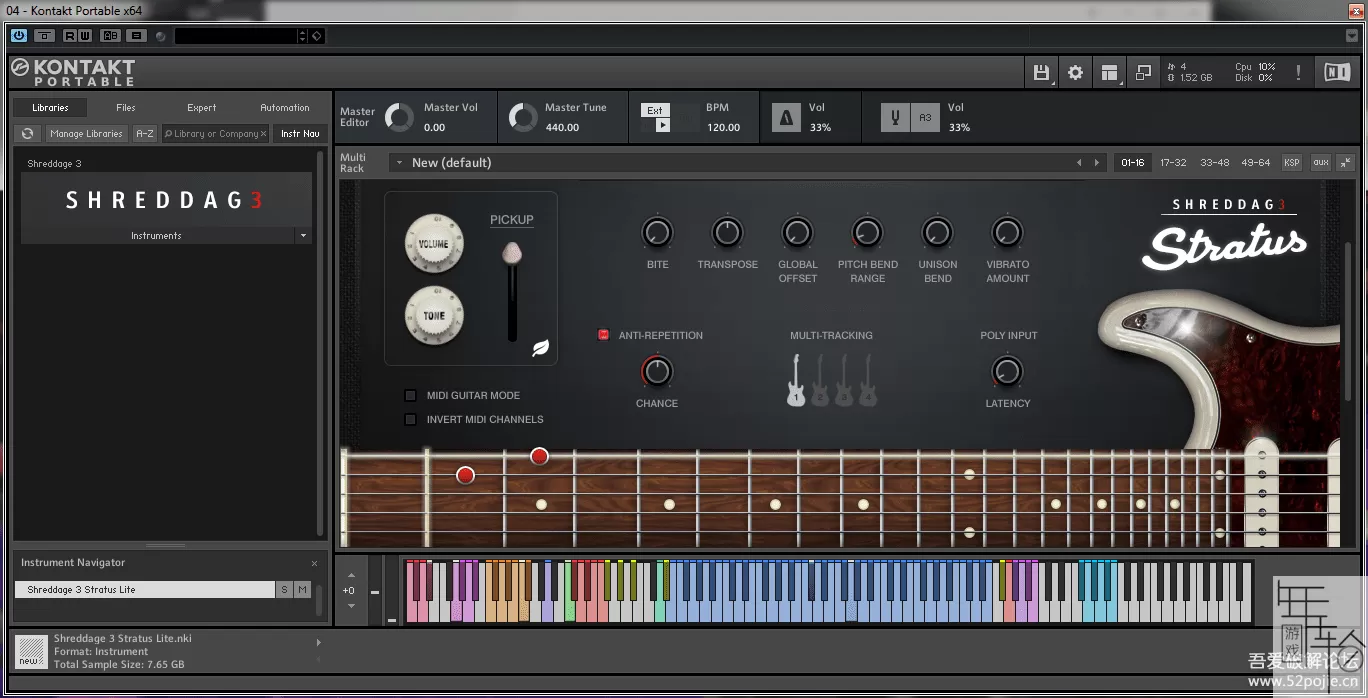This screenshot has height=698, width=1368.
Task: Switch to the Libraries tab
Action: coord(50,107)
